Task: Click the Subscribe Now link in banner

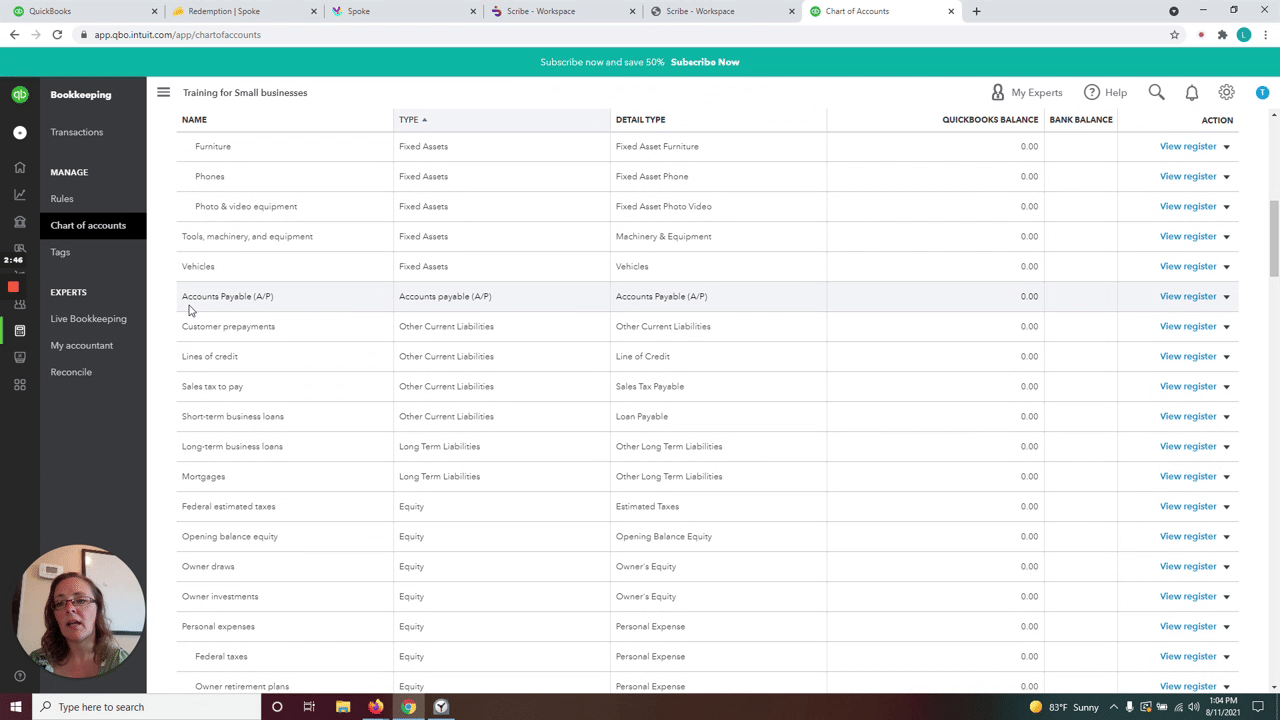Action: [705, 62]
